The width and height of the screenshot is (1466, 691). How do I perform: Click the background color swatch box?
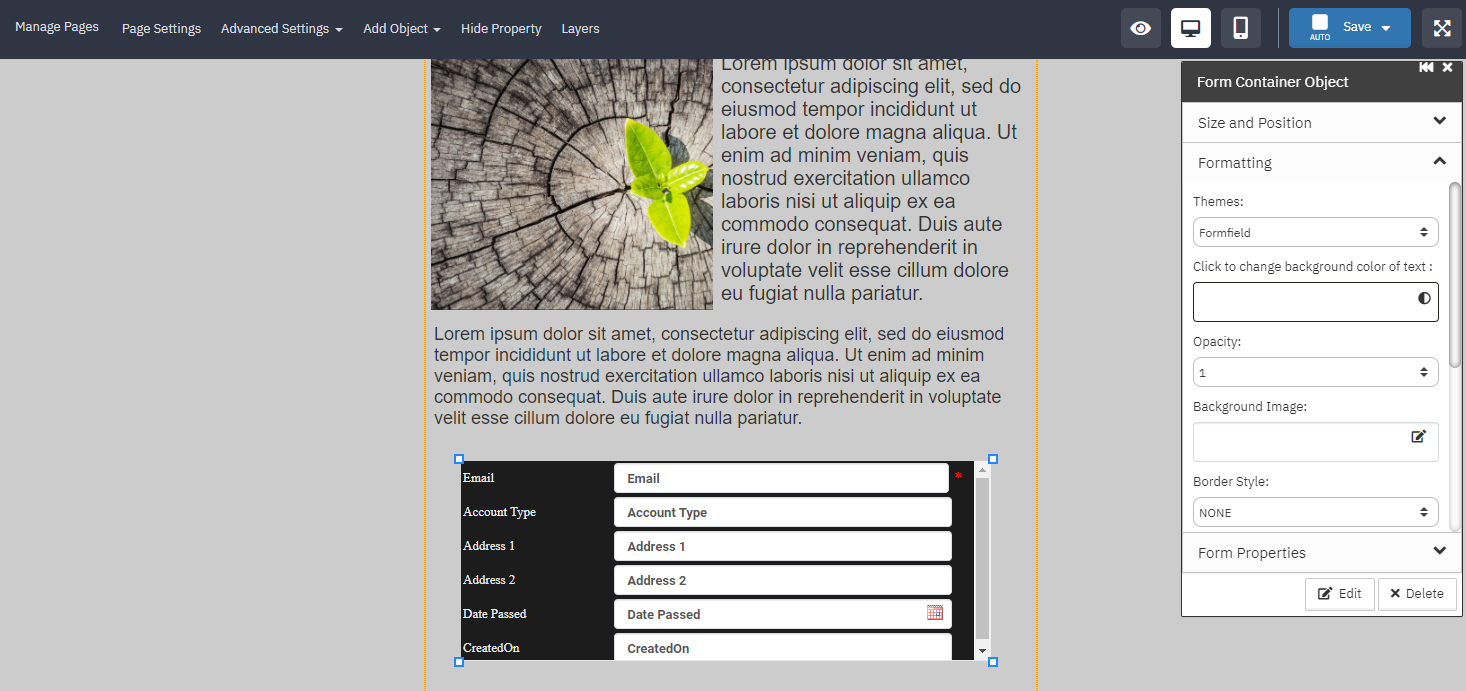(x=1315, y=302)
